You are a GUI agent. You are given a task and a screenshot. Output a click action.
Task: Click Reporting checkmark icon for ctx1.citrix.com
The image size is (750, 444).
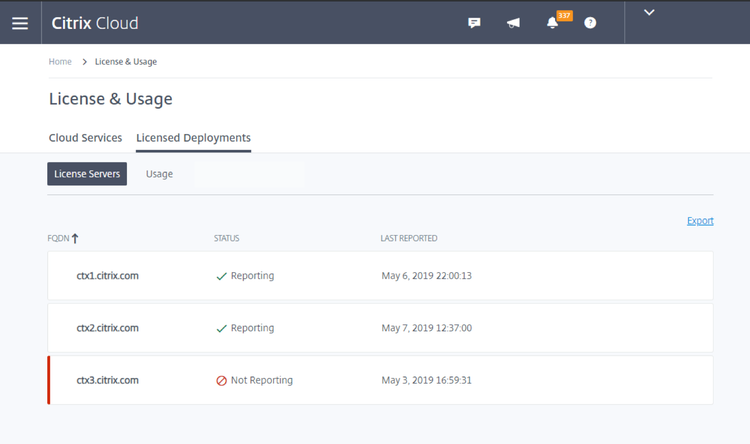pyautogui.click(x=221, y=276)
